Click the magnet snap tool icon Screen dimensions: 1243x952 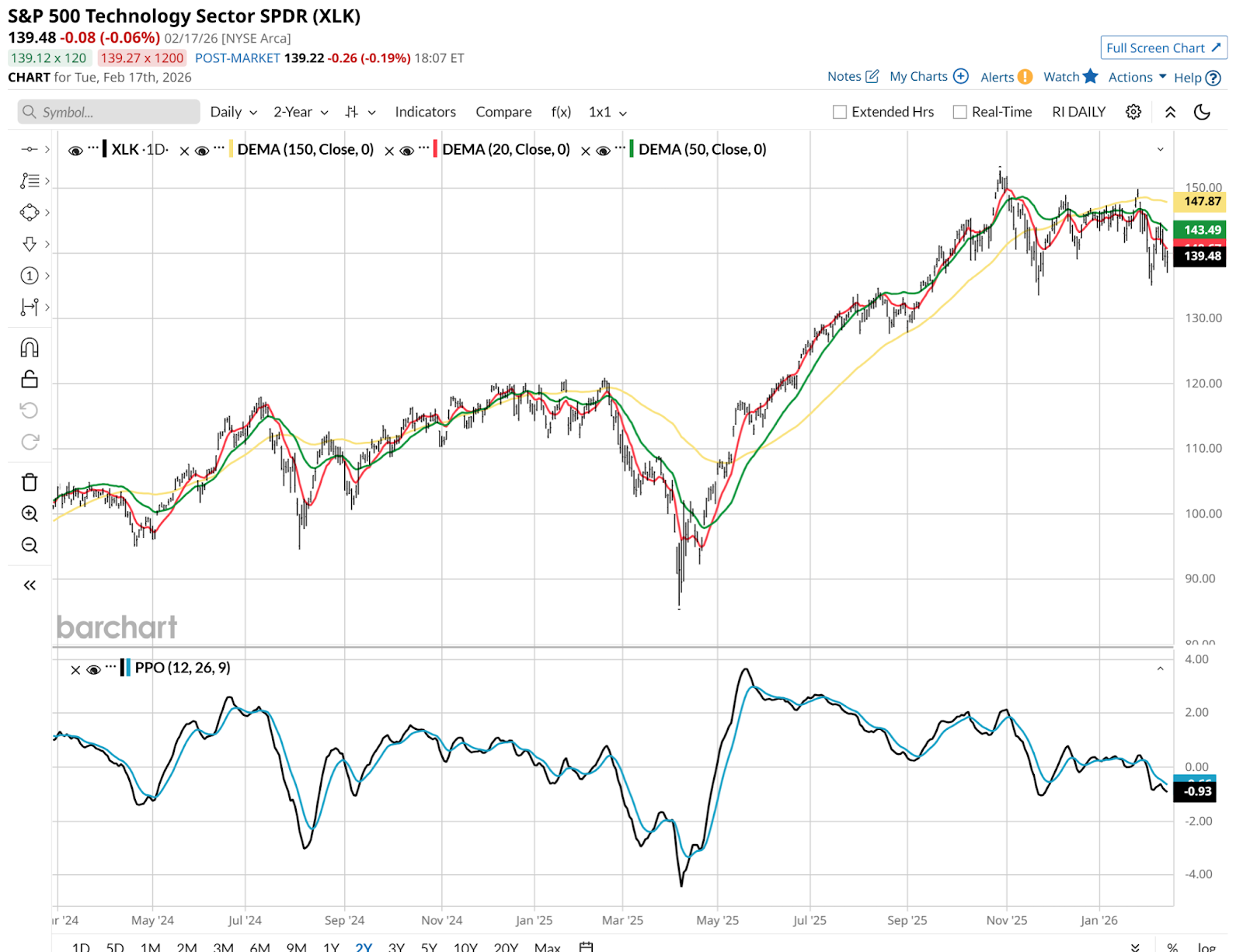tap(30, 347)
